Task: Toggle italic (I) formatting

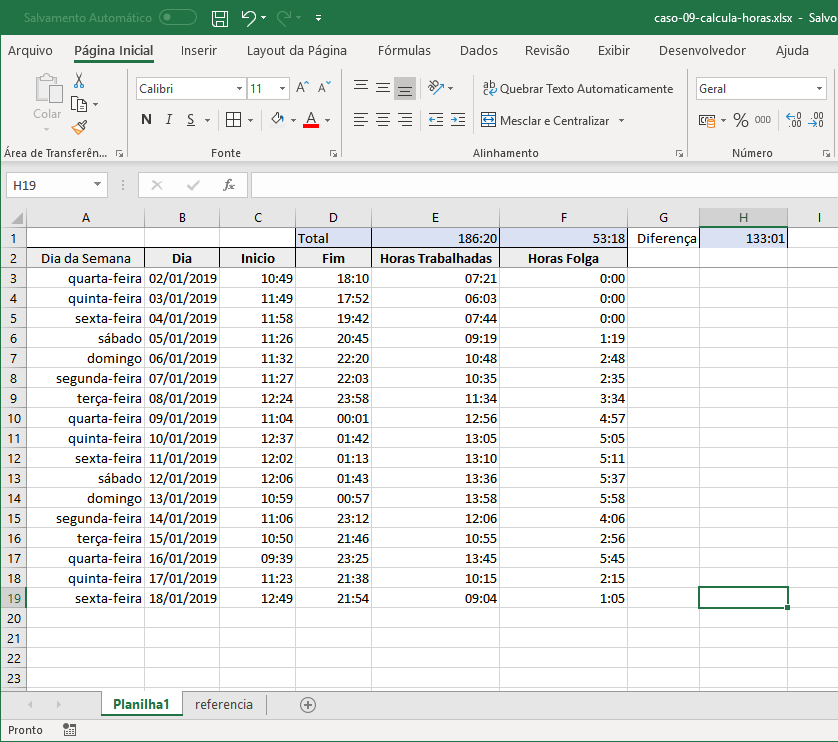Action: [x=168, y=120]
